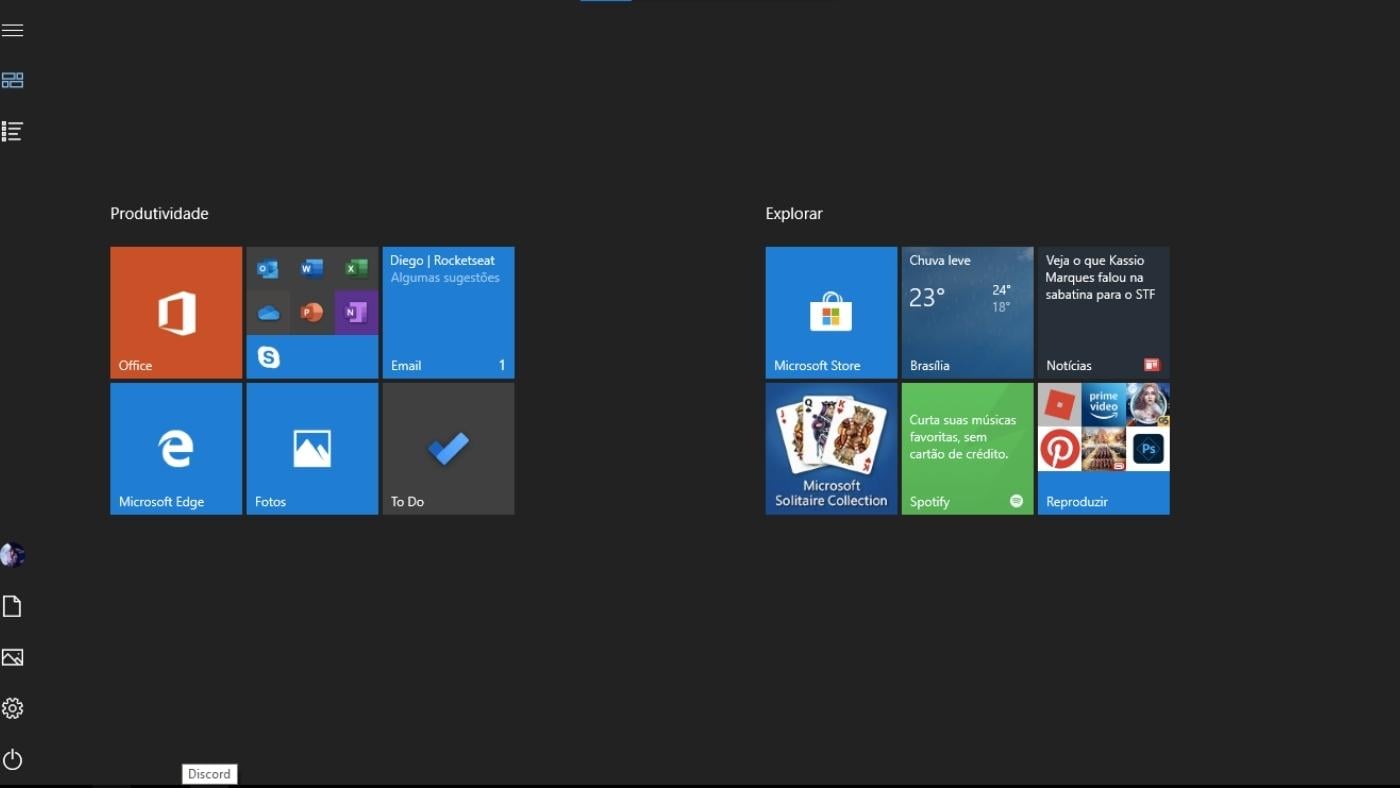
Task: Open the To Do app tile
Action: (448, 448)
